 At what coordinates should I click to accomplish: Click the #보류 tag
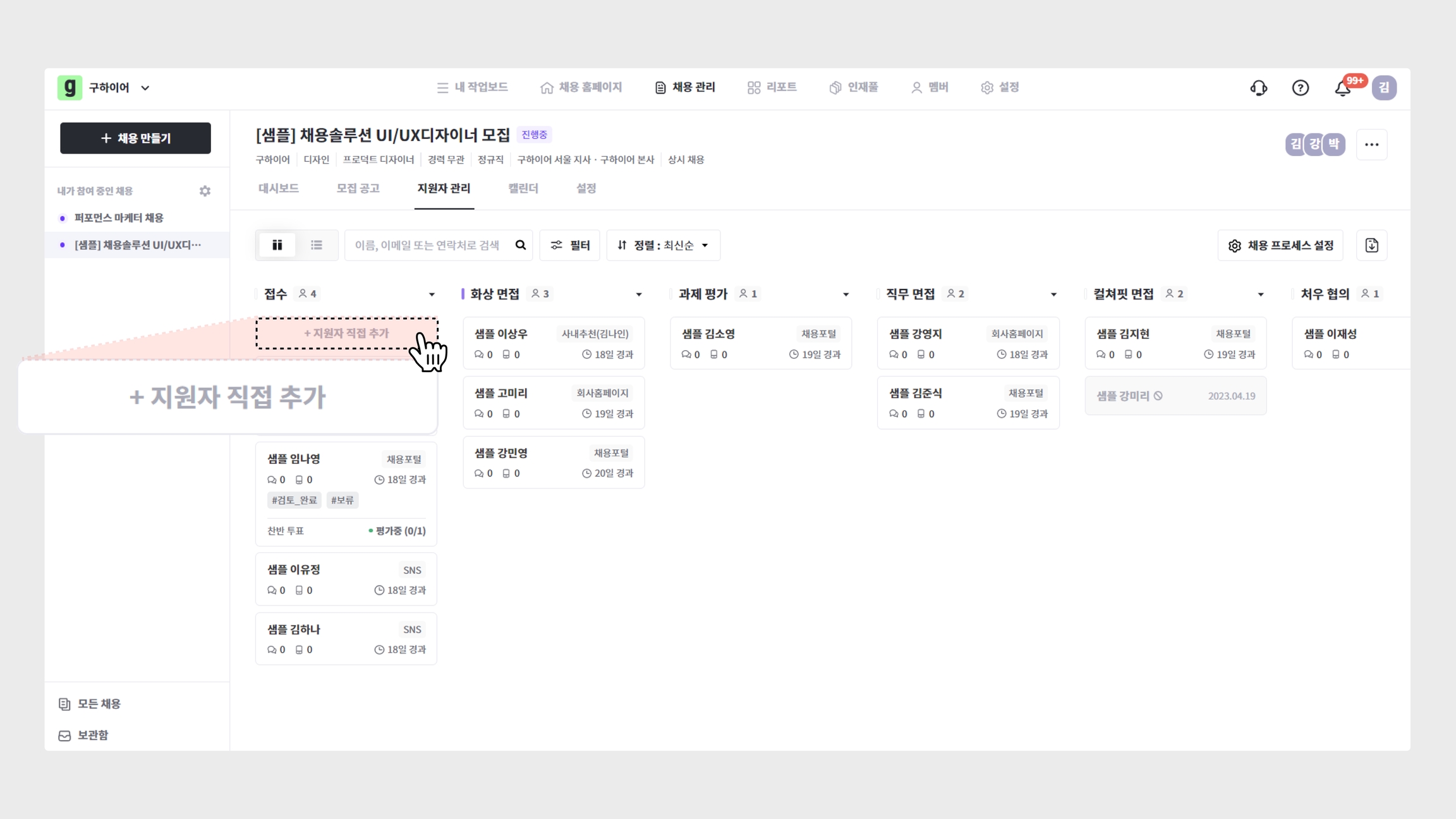coord(343,500)
